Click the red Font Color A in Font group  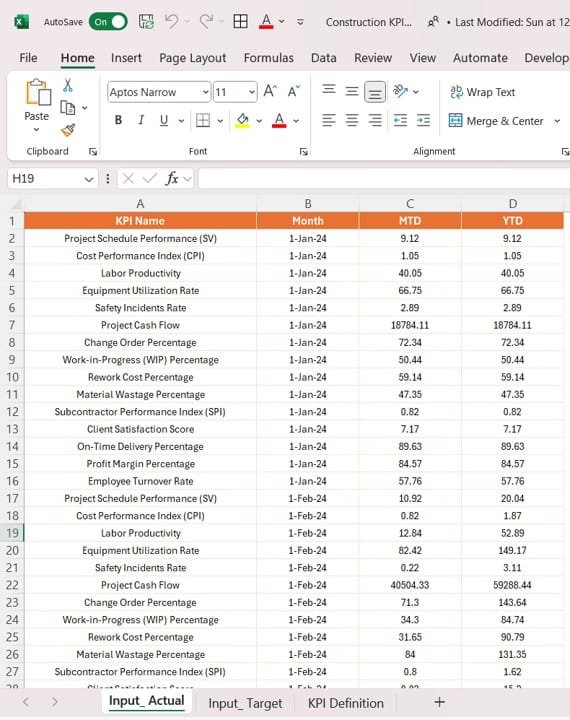click(279, 120)
